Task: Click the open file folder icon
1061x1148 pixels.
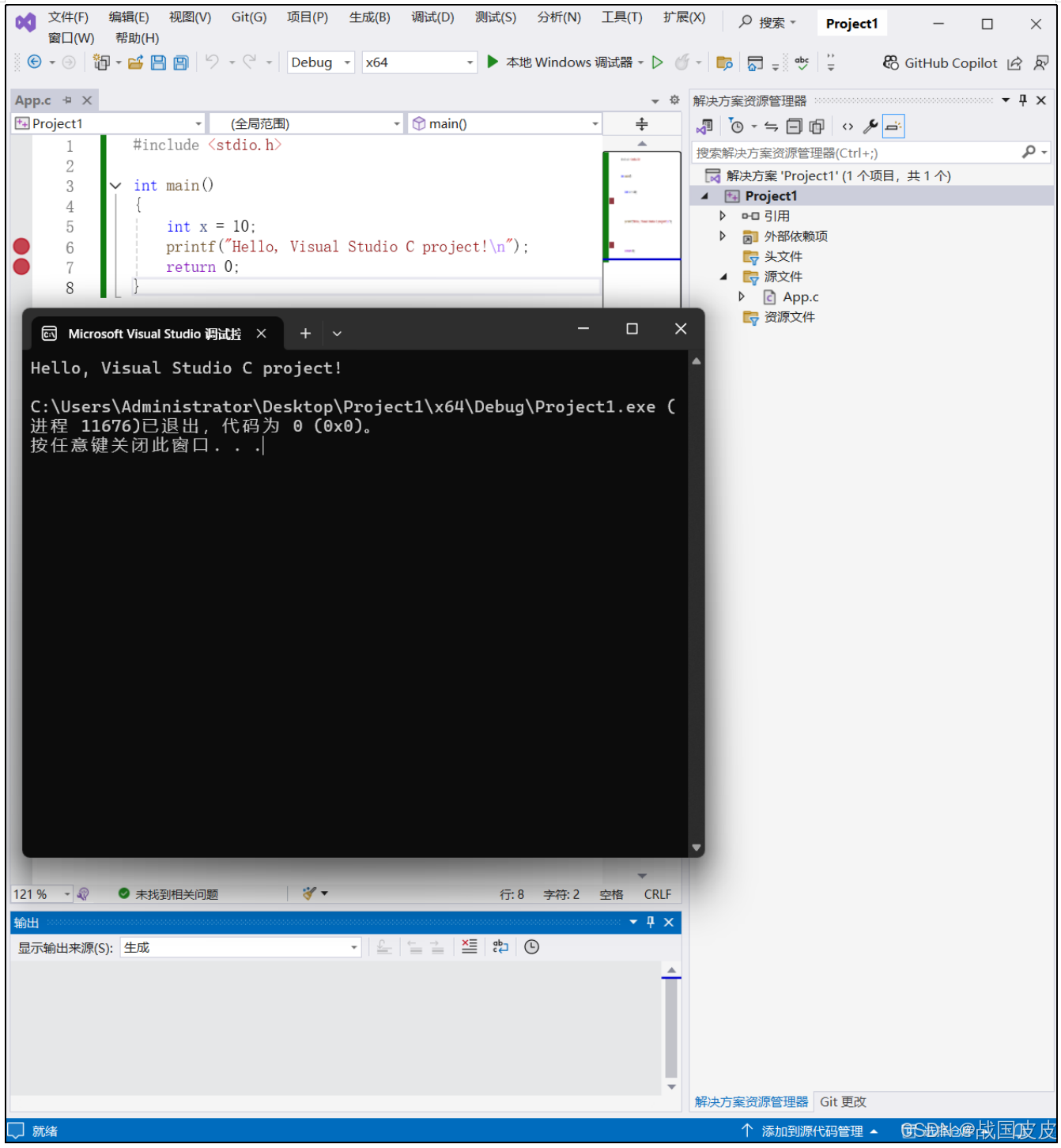Action: [x=136, y=62]
